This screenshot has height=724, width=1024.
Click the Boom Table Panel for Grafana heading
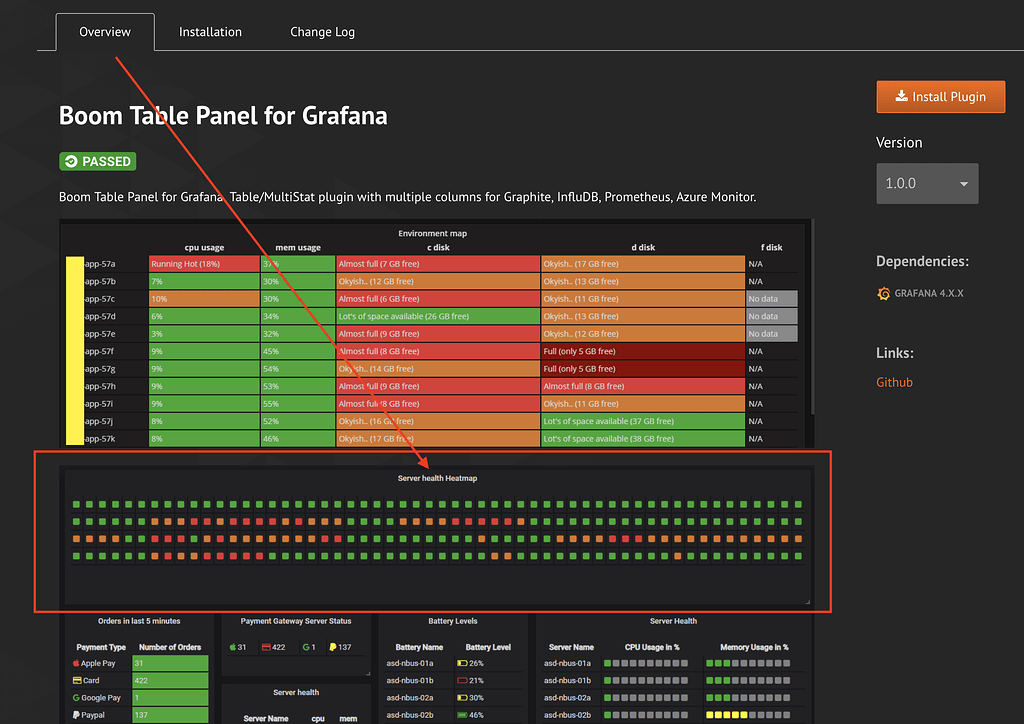[223, 116]
